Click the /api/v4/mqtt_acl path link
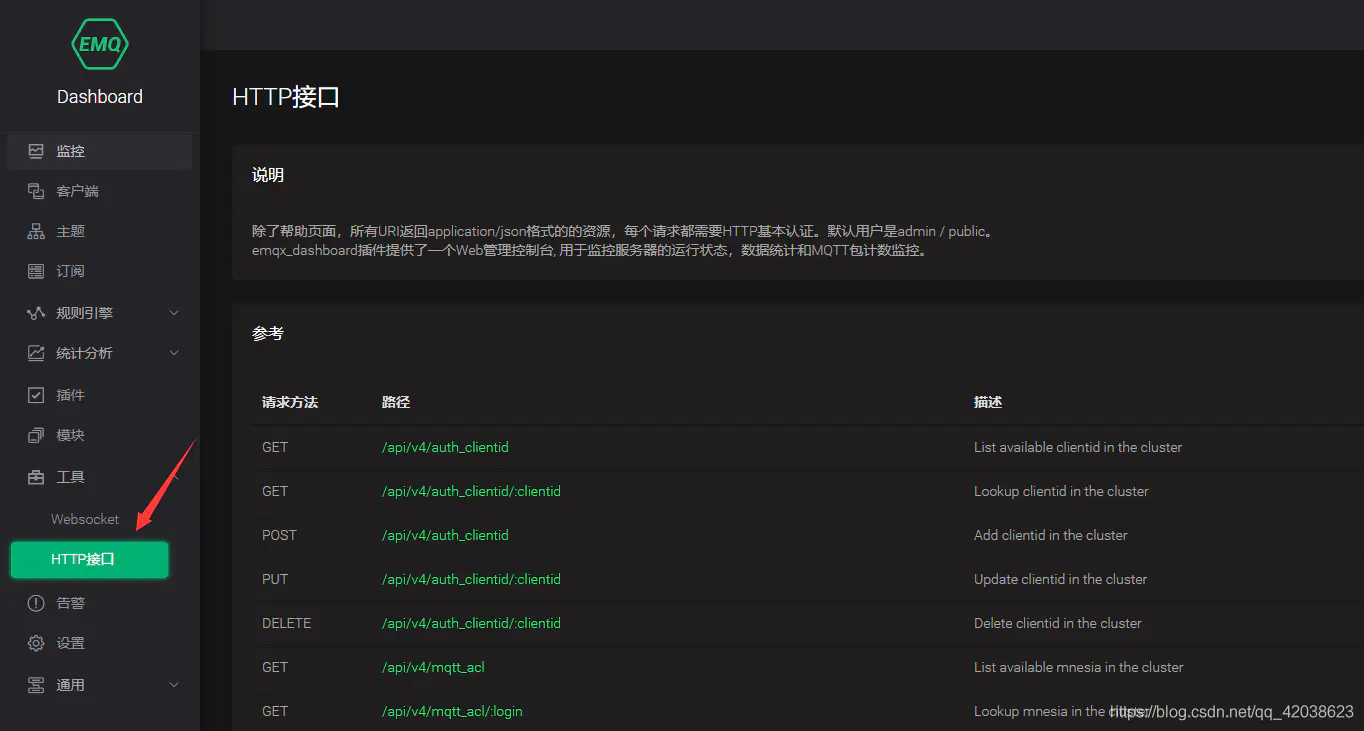The width and height of the screenshot is (1364, 731). [433, 667]
